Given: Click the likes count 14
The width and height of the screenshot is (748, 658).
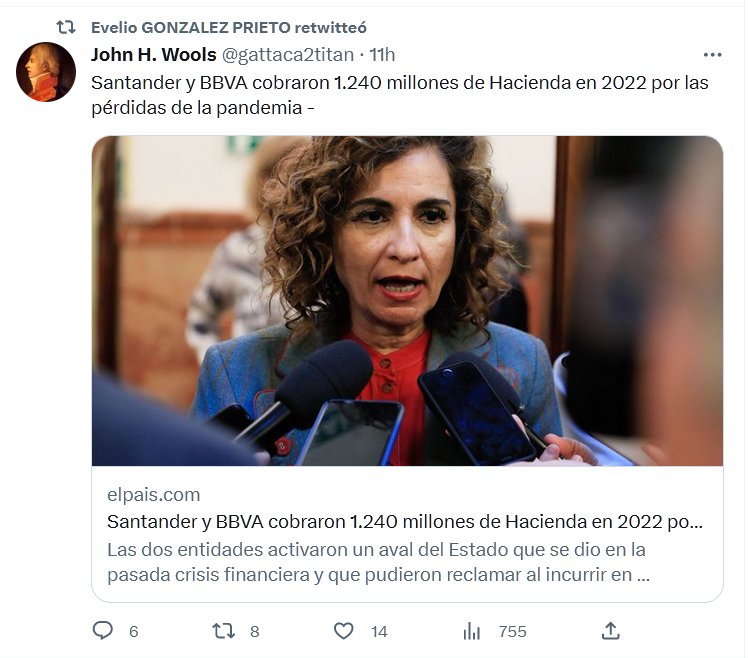Looking at the screenshot, I should (x=379, y=632).
